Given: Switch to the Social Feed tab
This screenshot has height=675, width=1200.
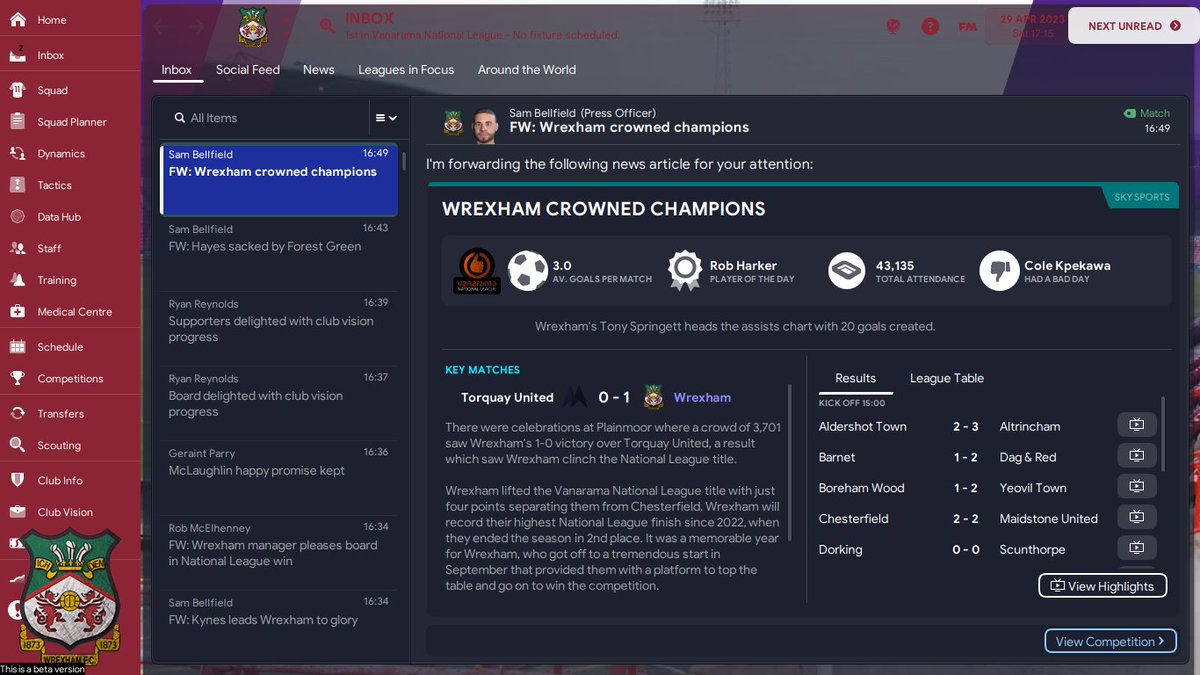Looking at the screenshot, I should click(x=248, y=70).
